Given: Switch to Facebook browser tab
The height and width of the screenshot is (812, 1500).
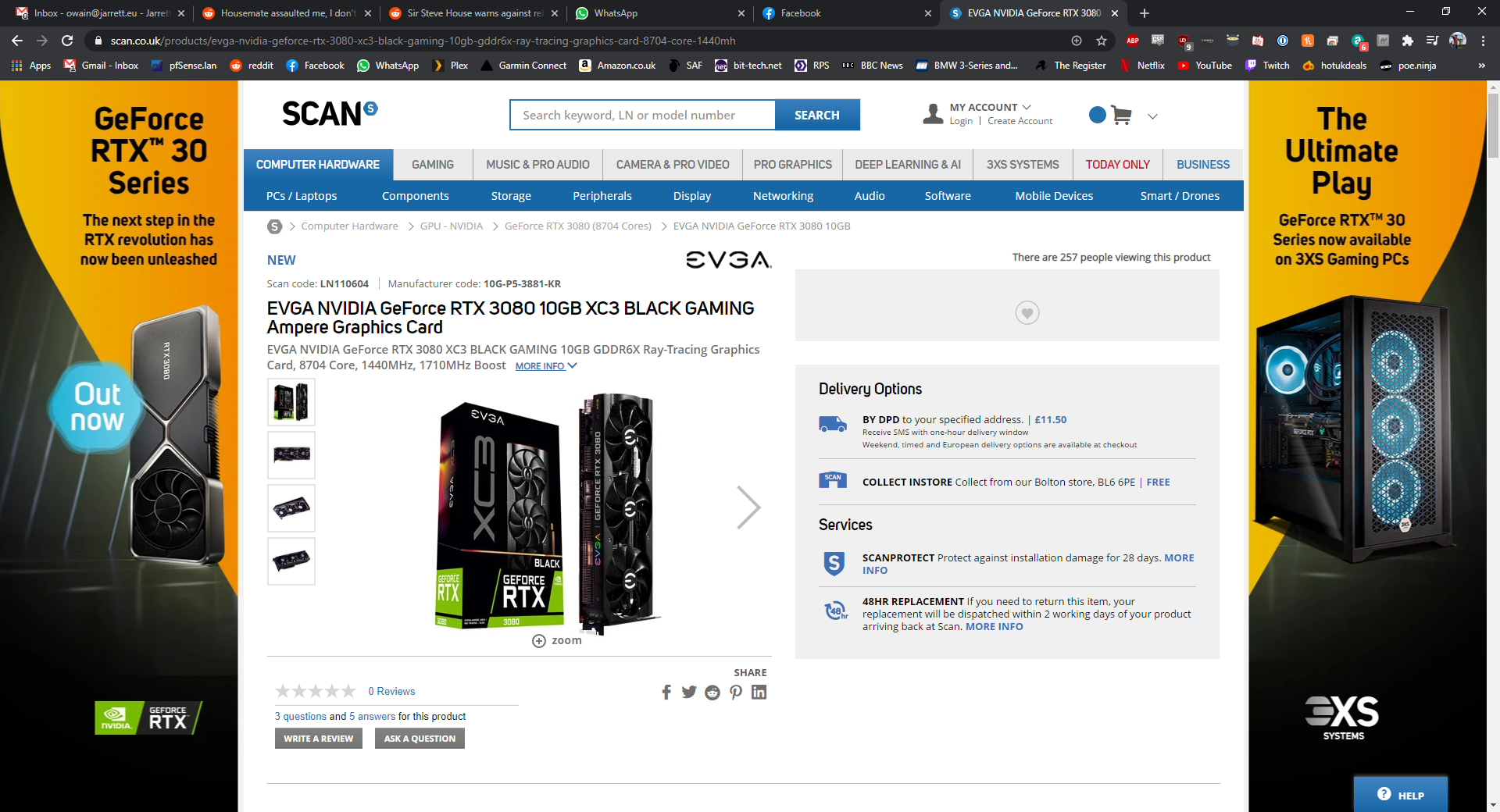Looking at the screenshot, I should tap(847, 13).
